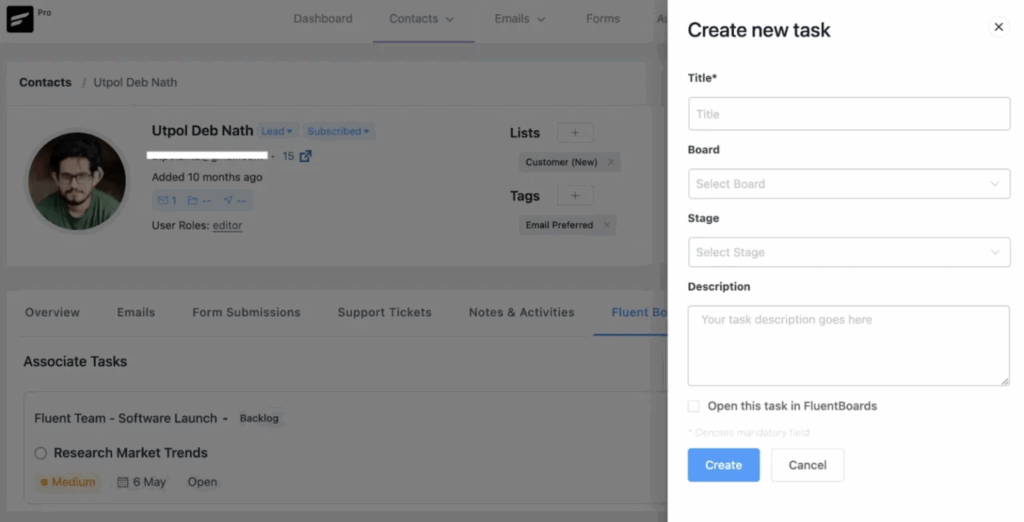This screenshot has height=522, width=1024.
Task: Expand the Subscribed status dropdown
Action: tap(338, 131)
